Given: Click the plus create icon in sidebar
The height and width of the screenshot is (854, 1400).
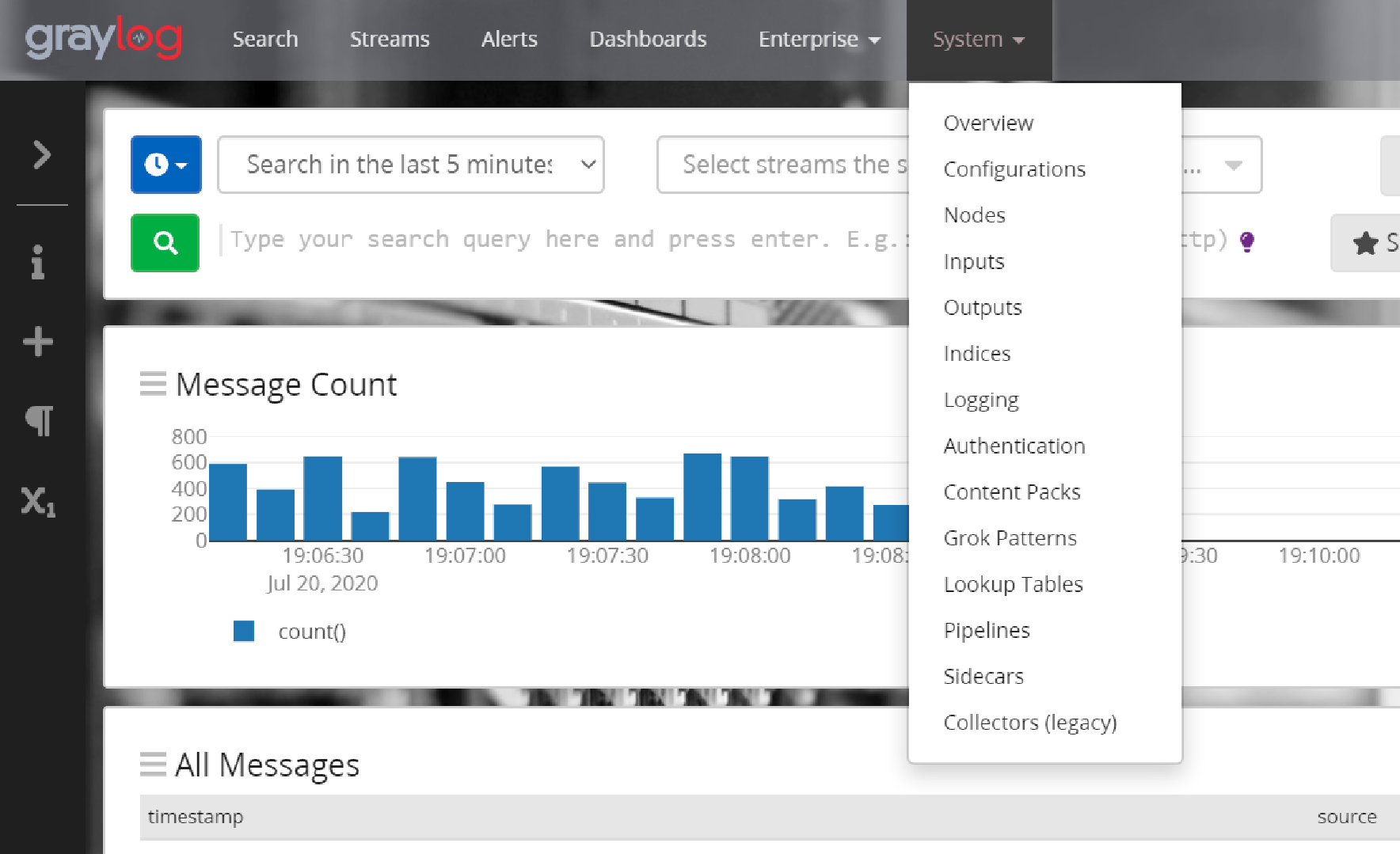Looking at the screenshot, I should [37, 342].
